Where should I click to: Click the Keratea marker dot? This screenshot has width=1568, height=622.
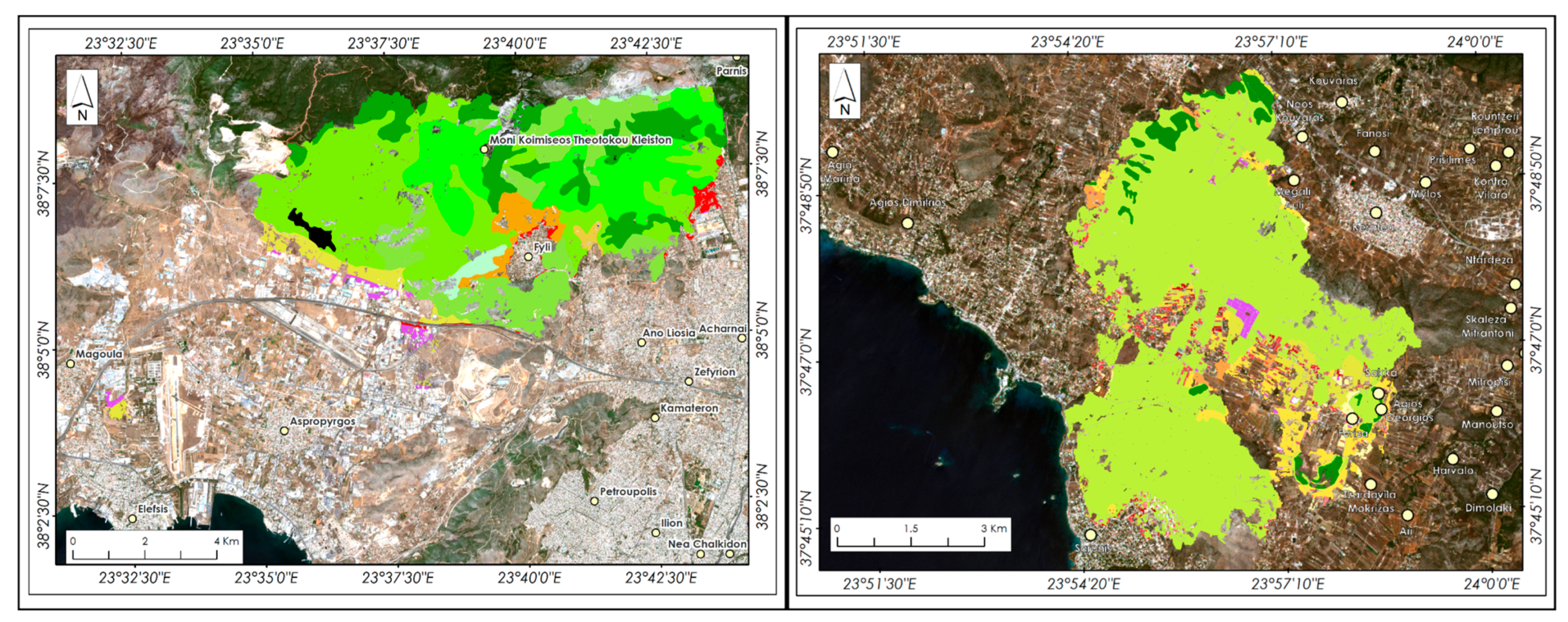point(1375,212)
